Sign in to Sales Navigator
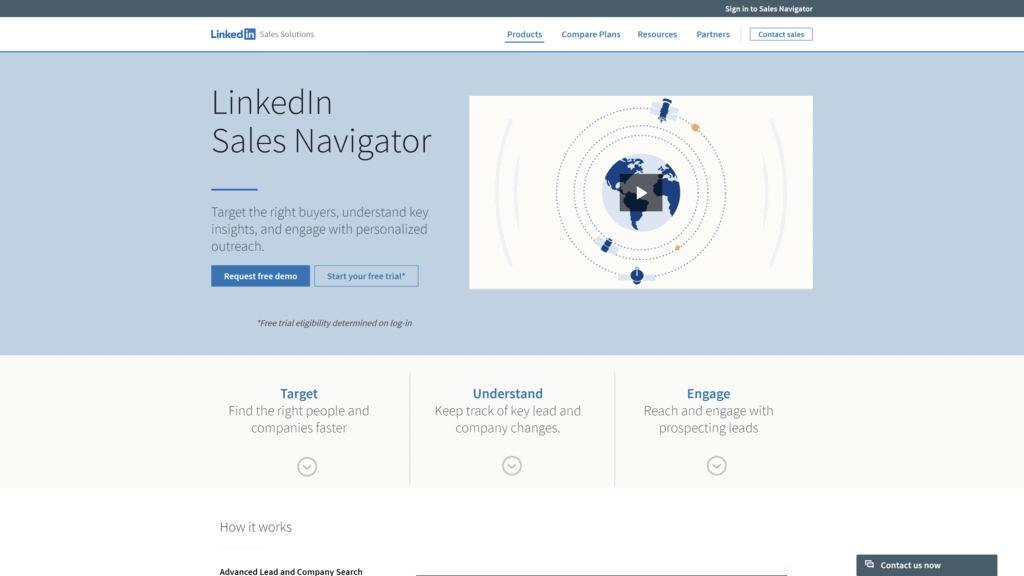This screenshot has height=576, width=1024. tap(769, 8)
